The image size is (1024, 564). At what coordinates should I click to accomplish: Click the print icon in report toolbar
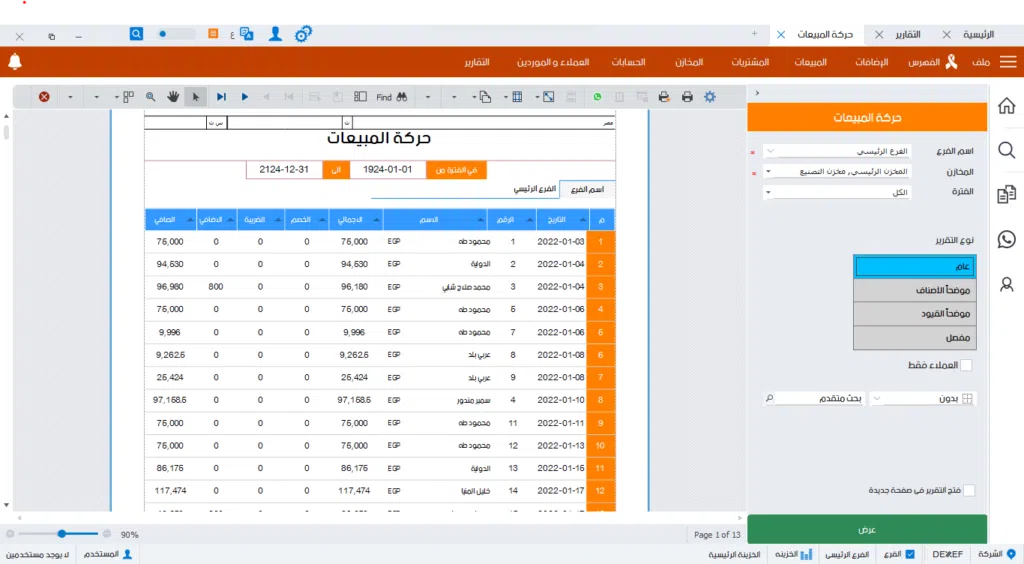(x=687, y=97)
